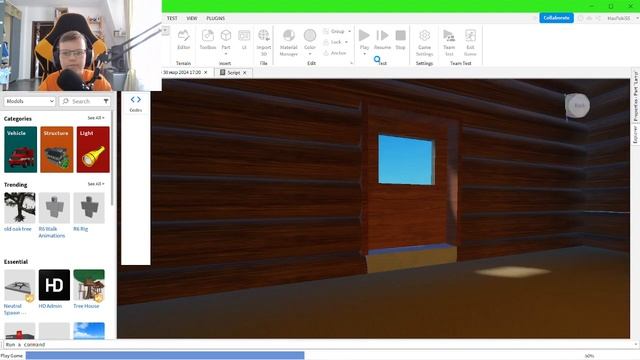The width and height of the screenshot is (640, 360).
Task: Click the Run a command input bar
Action: coord(318,344)
